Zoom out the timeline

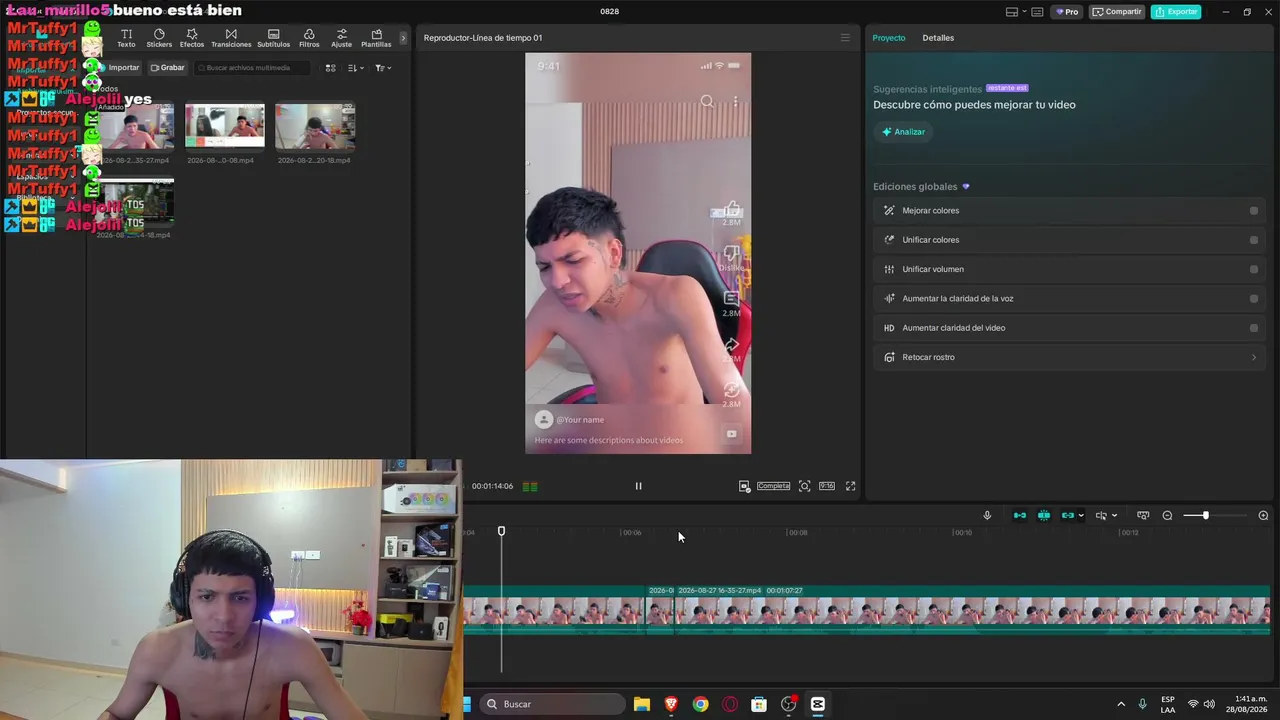[x=1167, y=516]
